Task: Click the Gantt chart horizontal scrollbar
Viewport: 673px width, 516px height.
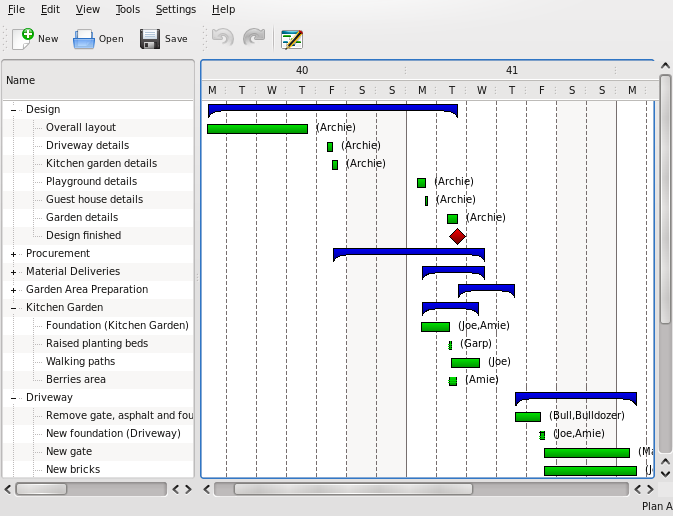Action: point(430,489)
